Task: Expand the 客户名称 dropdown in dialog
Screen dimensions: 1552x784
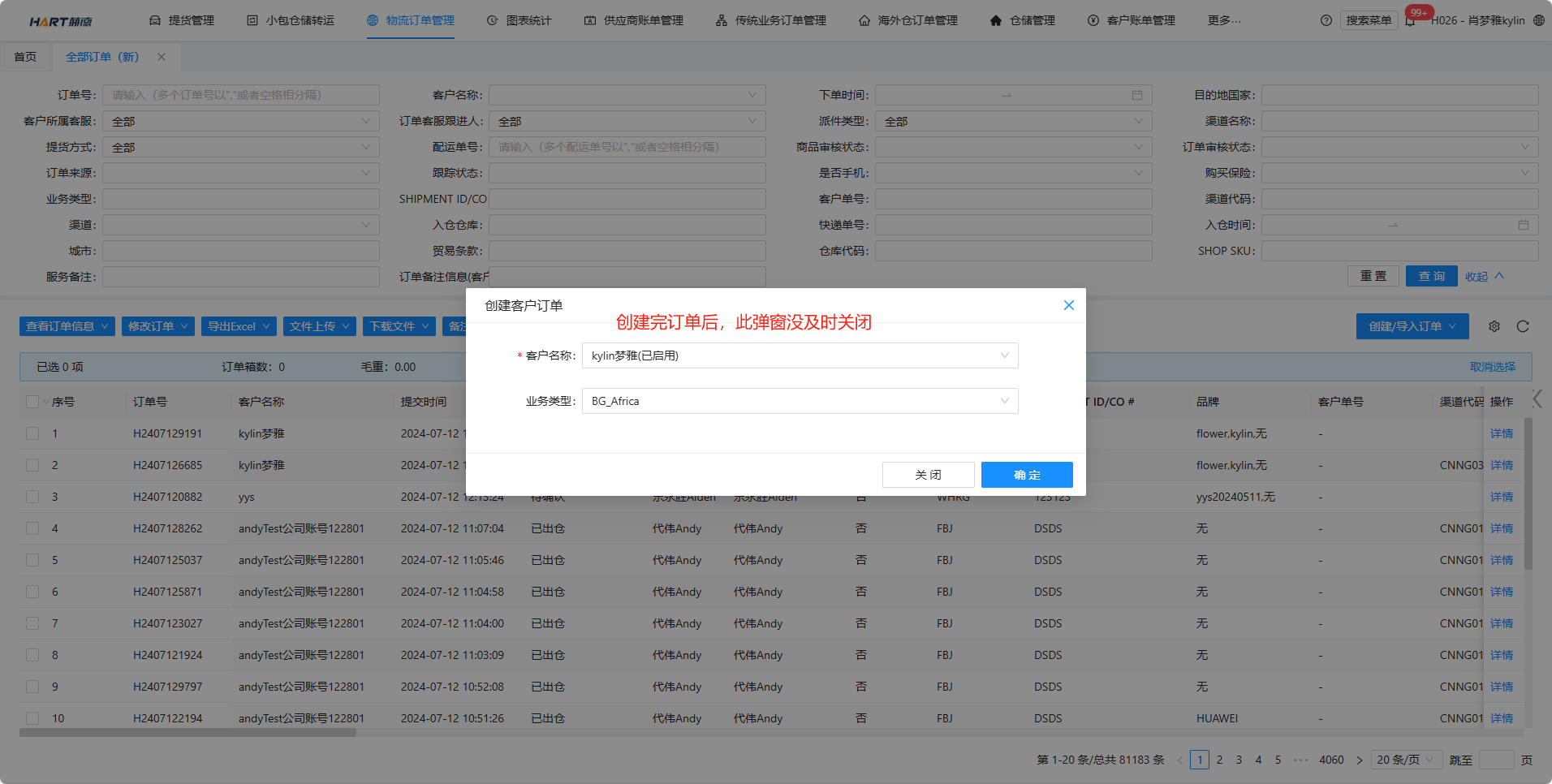Action: 800,355
